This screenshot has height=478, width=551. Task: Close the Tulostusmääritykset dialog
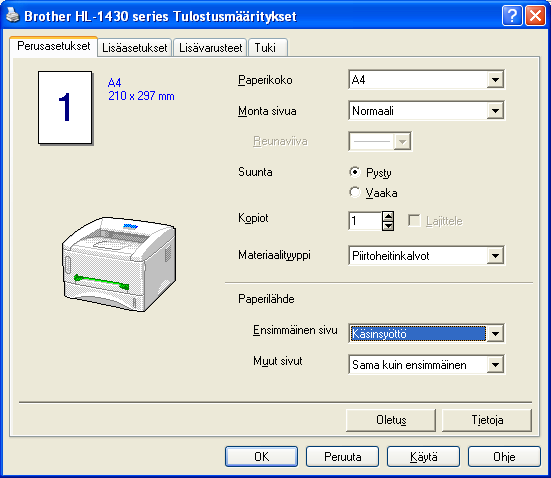point(535,16)
